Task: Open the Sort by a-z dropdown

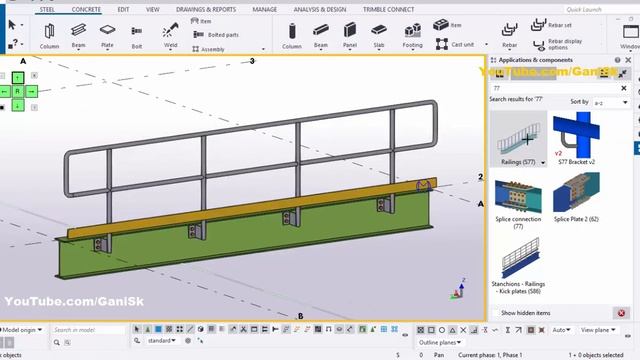Action: [x=611, y=102]
